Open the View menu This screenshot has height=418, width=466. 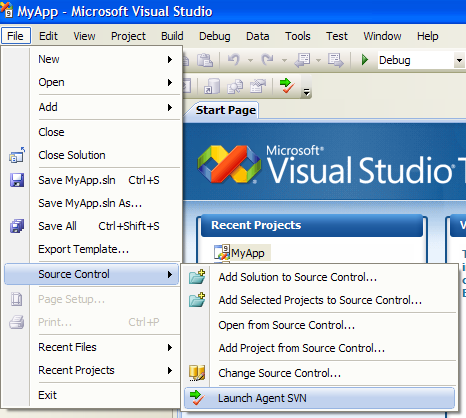(84, 36)
